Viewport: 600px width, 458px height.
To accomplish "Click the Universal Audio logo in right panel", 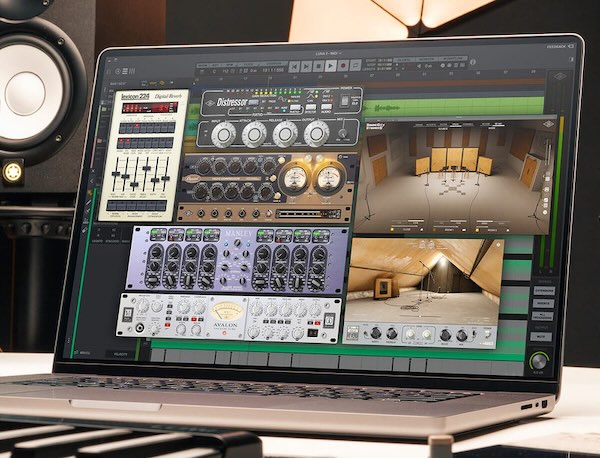I will click(559, 77).
